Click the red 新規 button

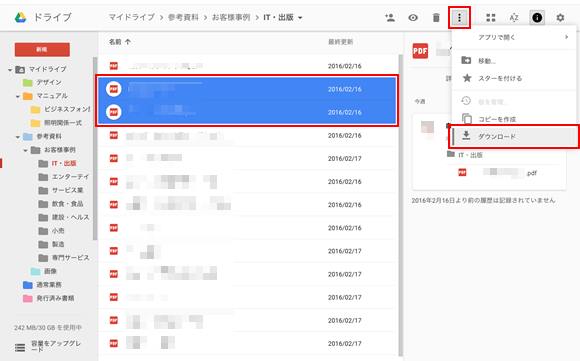[42, 50]
